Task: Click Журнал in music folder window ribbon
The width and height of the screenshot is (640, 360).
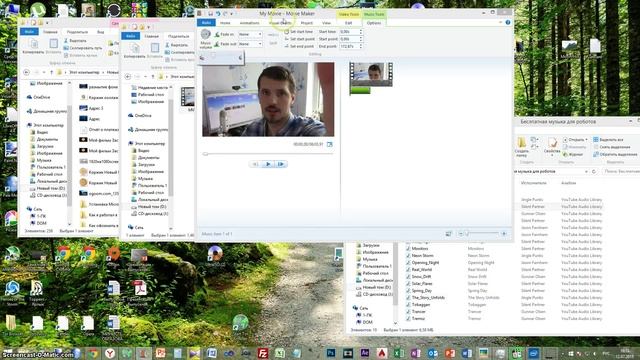Action: point(573,154)
